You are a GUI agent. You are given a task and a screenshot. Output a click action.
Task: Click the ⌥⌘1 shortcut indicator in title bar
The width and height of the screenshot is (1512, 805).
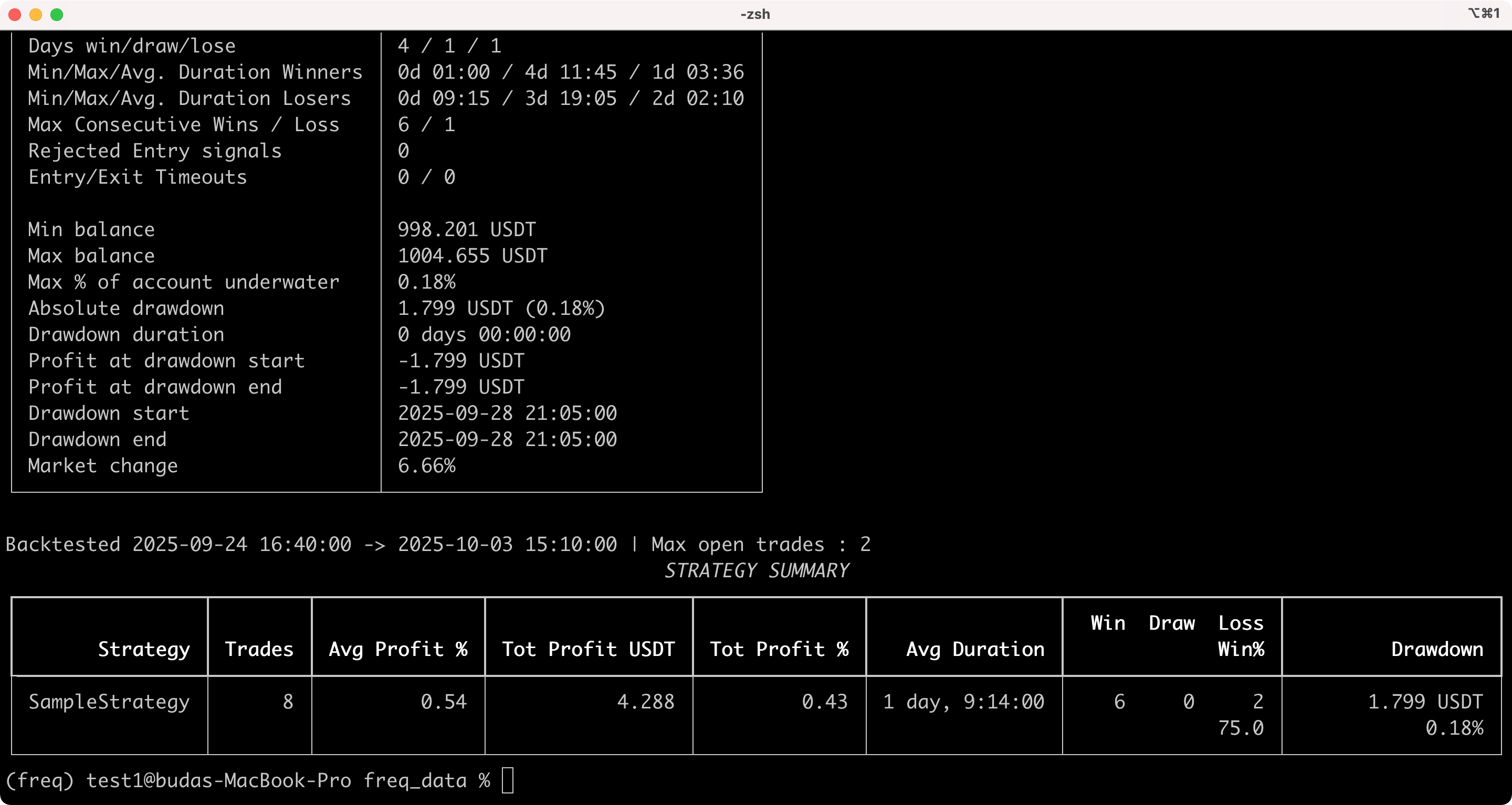[x=1483, y=14]
